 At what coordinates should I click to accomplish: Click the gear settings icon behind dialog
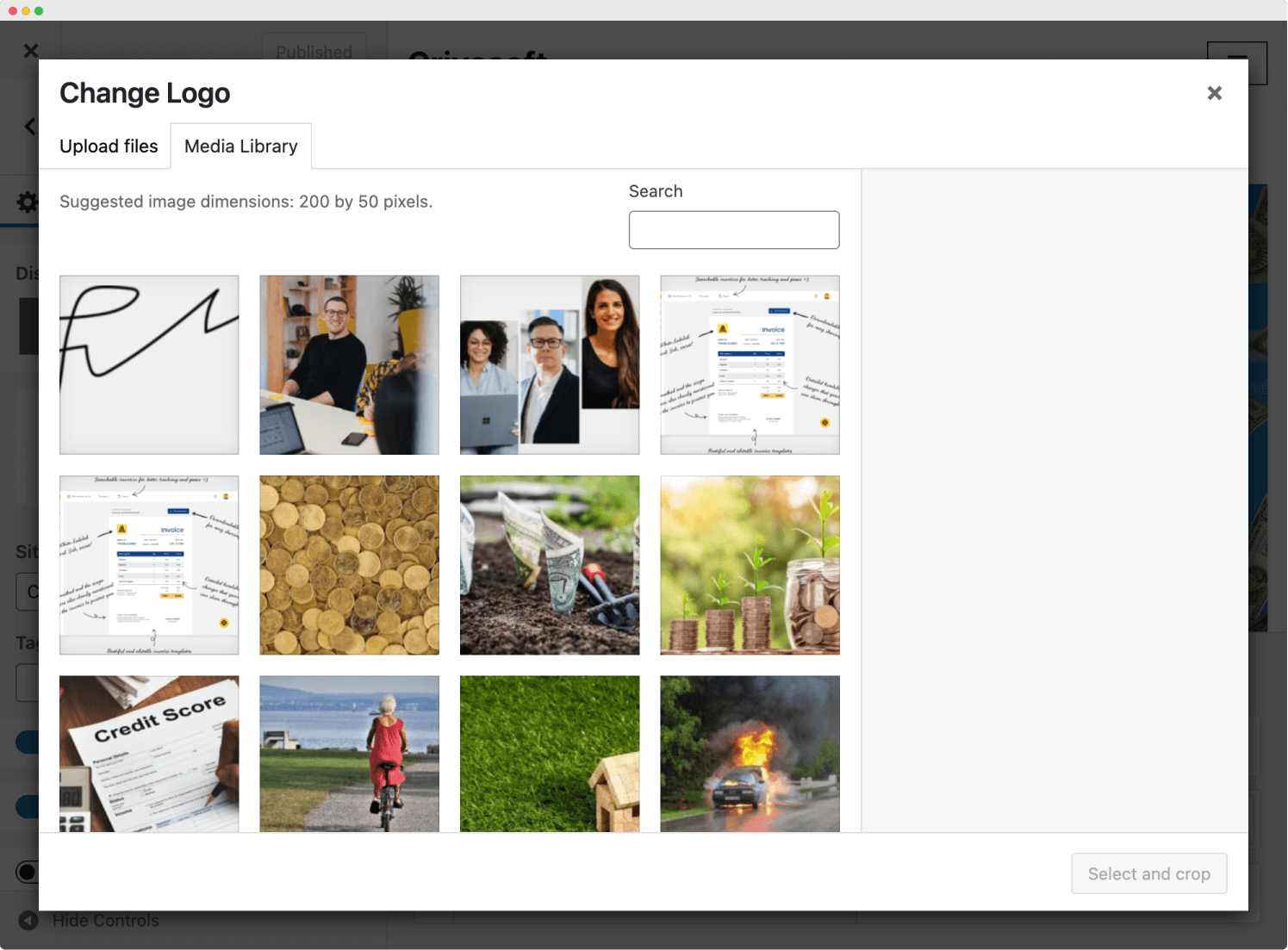pos(28,202)
